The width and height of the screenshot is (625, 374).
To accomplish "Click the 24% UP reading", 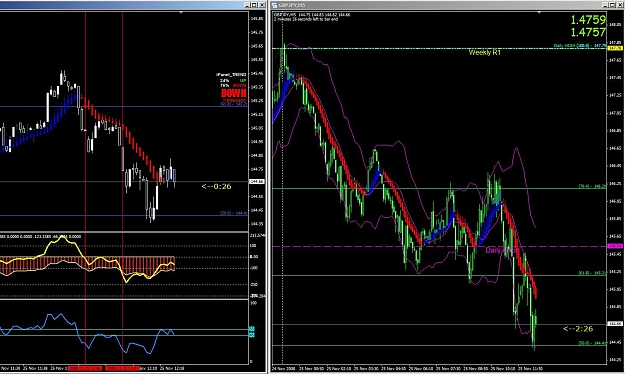I will click(233, 81).
